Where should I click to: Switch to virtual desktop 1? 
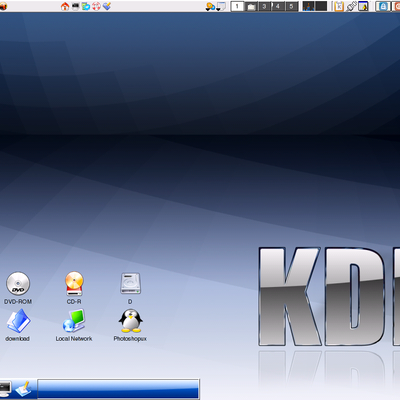pyautogui.click(x=237, y=6)
